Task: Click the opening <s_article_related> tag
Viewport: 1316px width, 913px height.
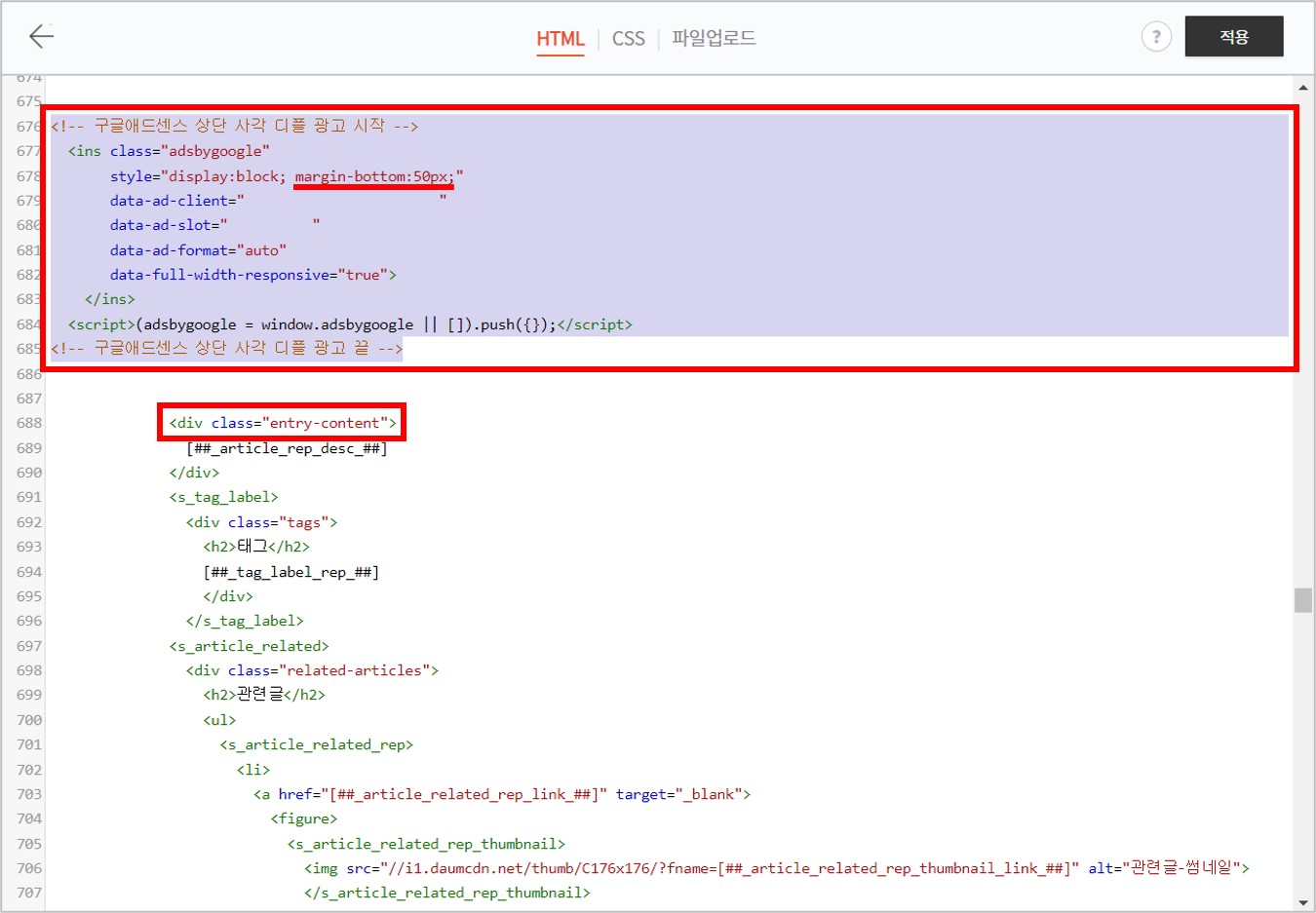Action: coord(249,646)
